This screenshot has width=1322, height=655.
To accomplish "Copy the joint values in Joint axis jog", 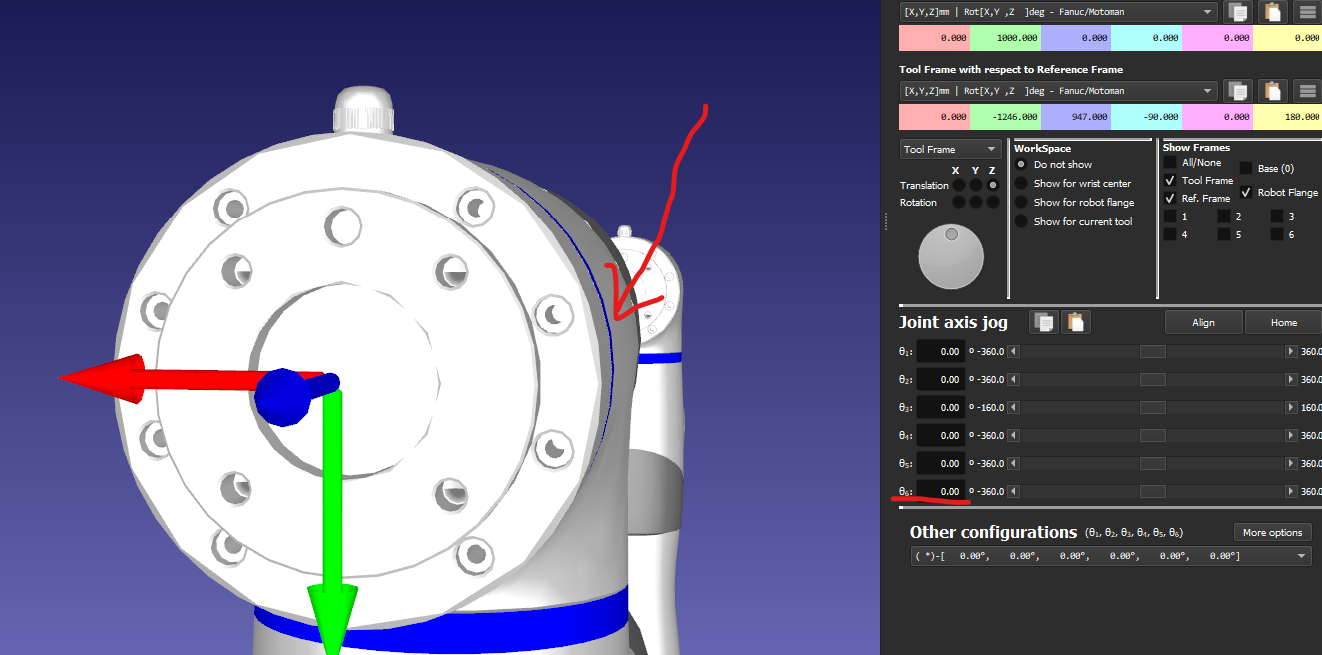I will tap(1044, 322).
